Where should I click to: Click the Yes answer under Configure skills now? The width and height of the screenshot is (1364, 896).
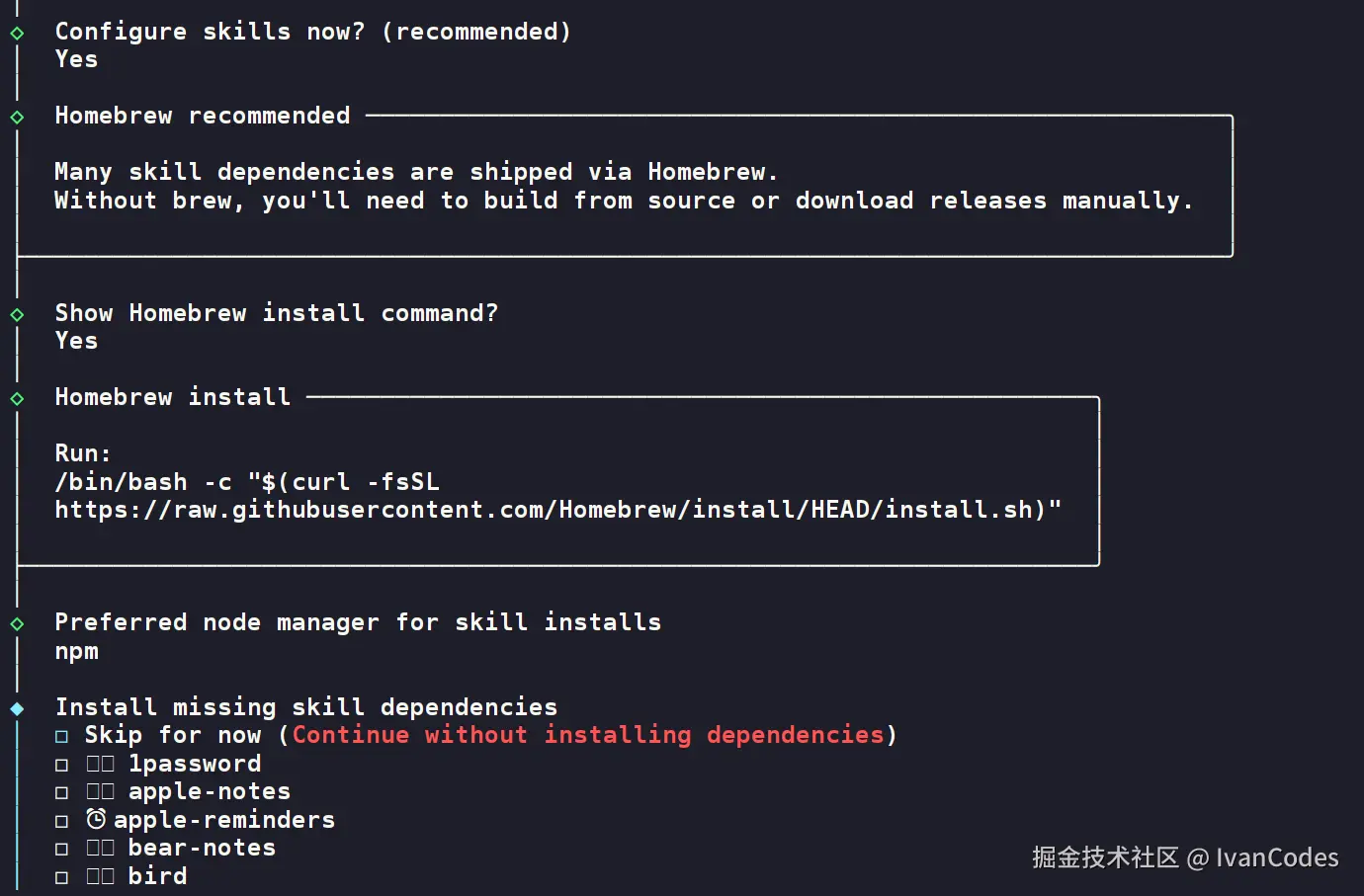click(77, 59)
